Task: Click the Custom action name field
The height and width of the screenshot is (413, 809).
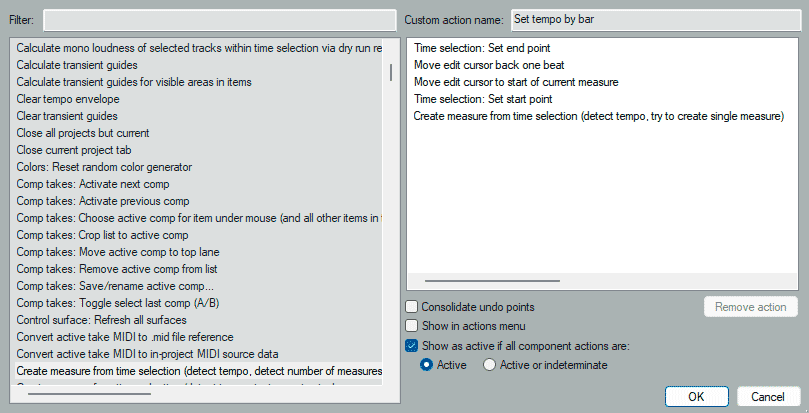Action: pyautogui.click(x=653, y=19)
